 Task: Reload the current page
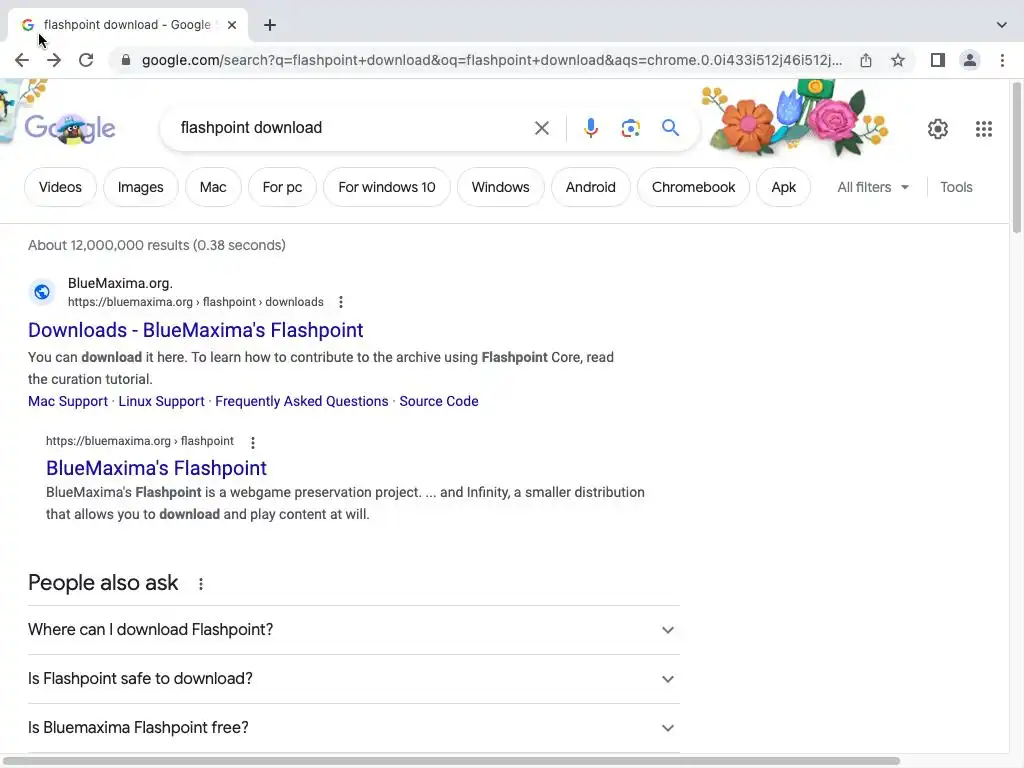[x=86, y=60]
